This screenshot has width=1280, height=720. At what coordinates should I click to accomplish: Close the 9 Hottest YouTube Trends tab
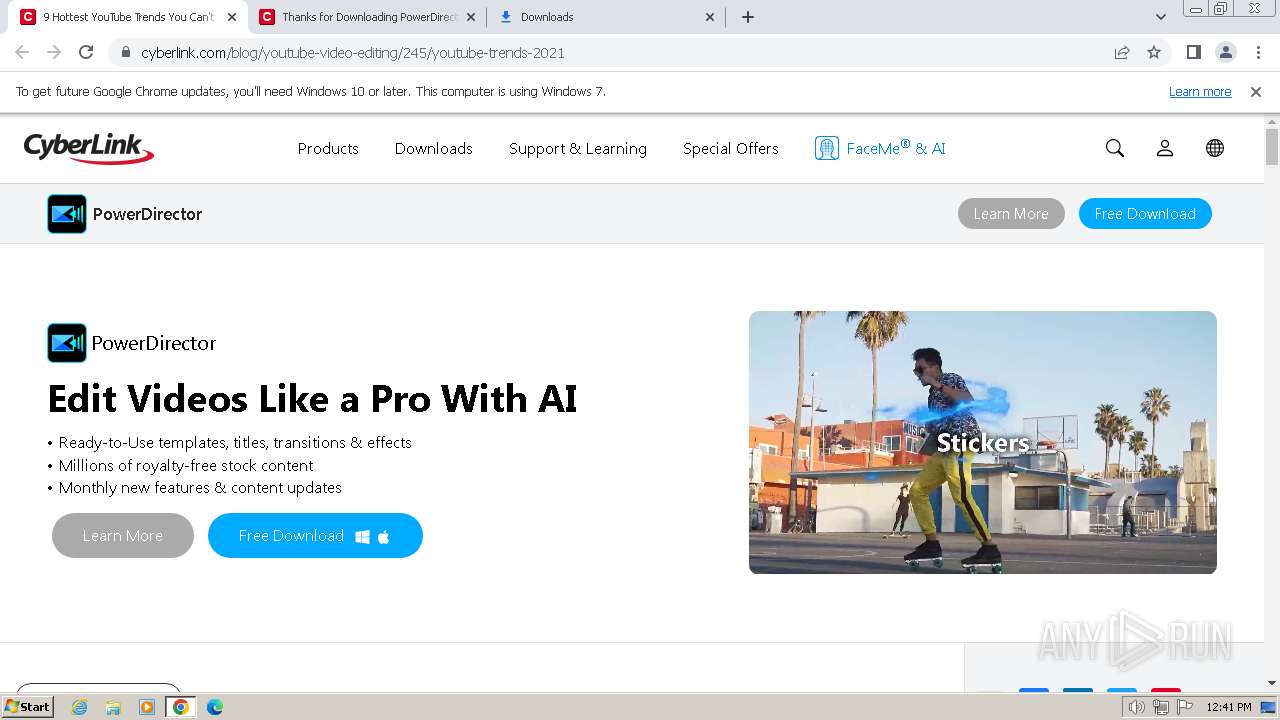pos(232,17)
